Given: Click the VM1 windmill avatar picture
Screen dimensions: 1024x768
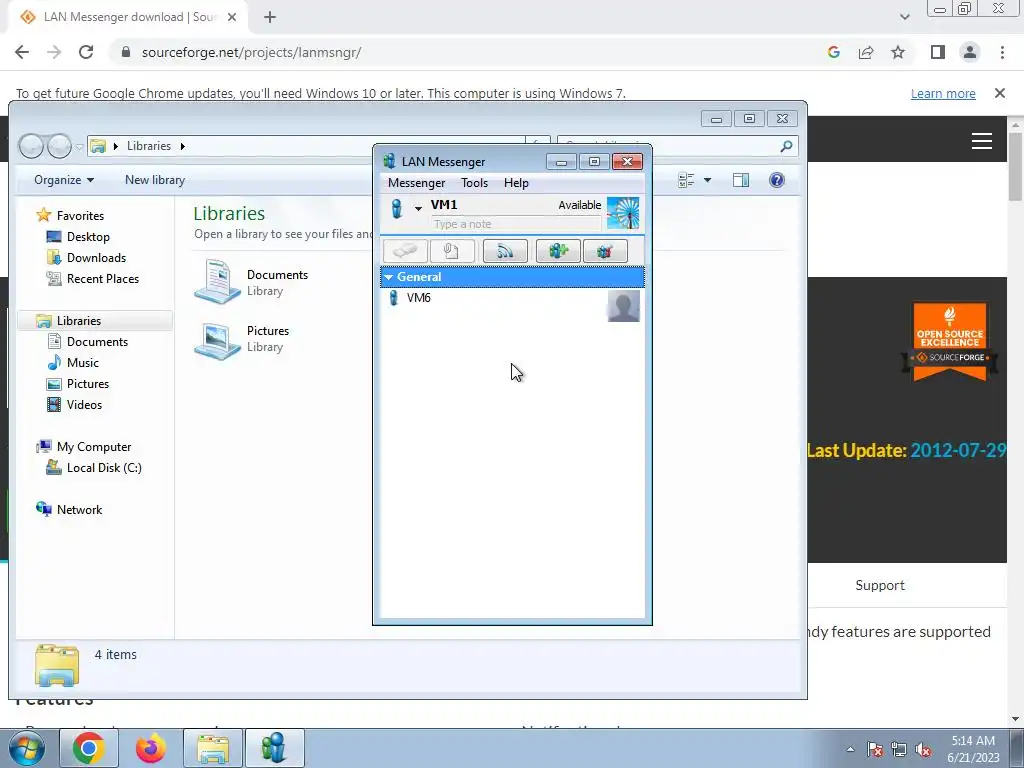Looking at the screenshot, I should 623,213.
